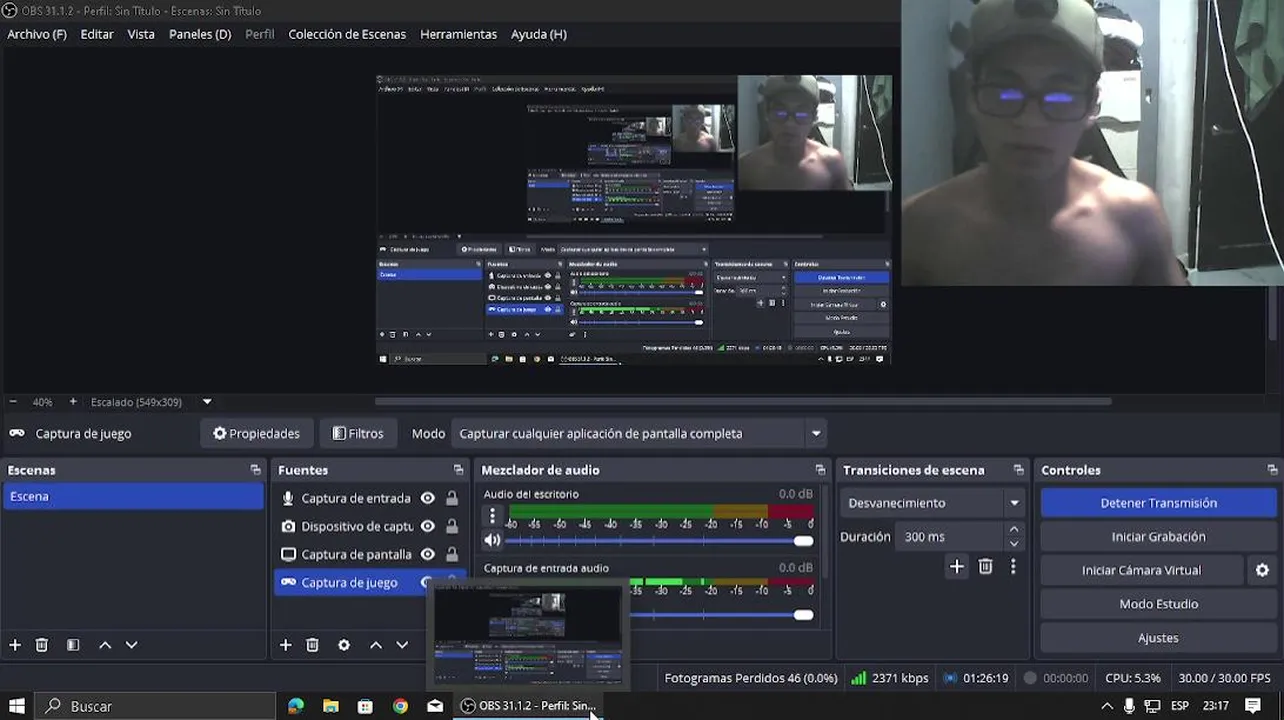Open Ayuda menu
The image size is (1284, 720).
539,34
